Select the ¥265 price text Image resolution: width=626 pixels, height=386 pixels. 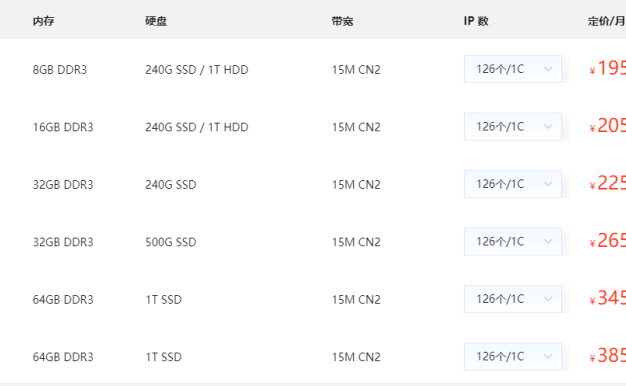point(608,241)
